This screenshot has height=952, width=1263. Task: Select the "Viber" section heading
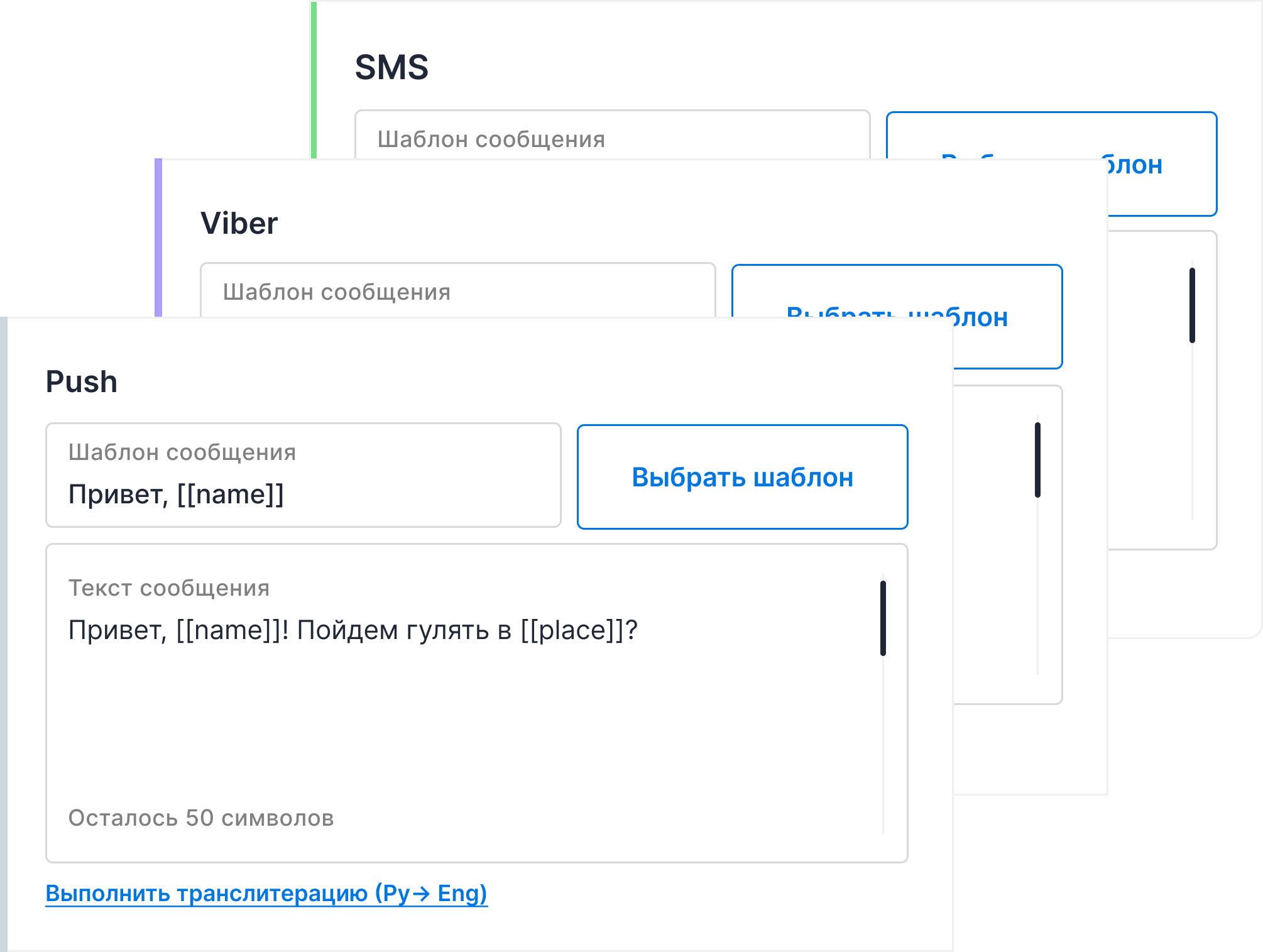(x=239, y=223)
